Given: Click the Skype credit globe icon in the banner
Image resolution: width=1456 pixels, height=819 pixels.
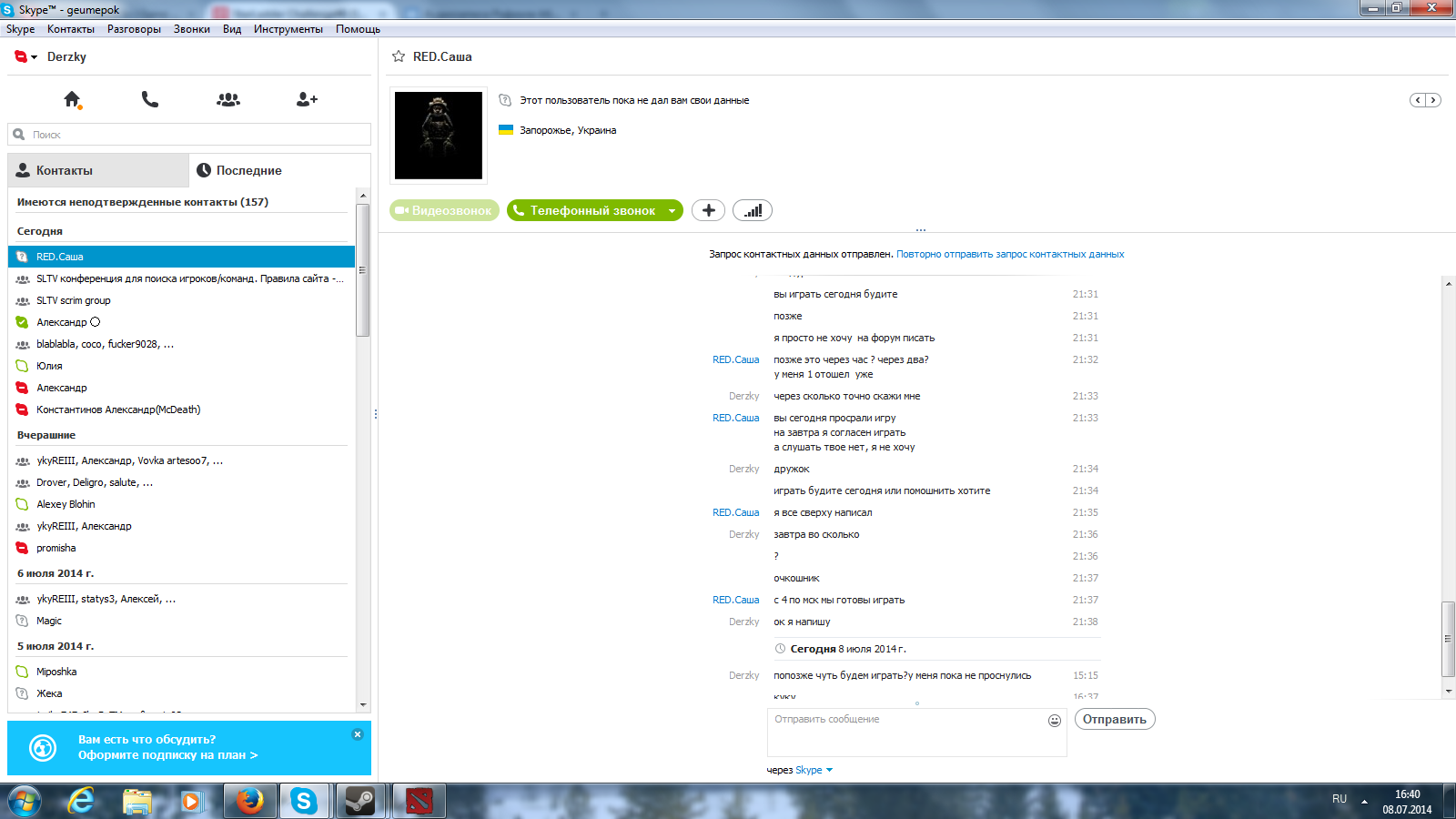Looking at the screenshot, I should pyautogui.click(x=43, y=748).
